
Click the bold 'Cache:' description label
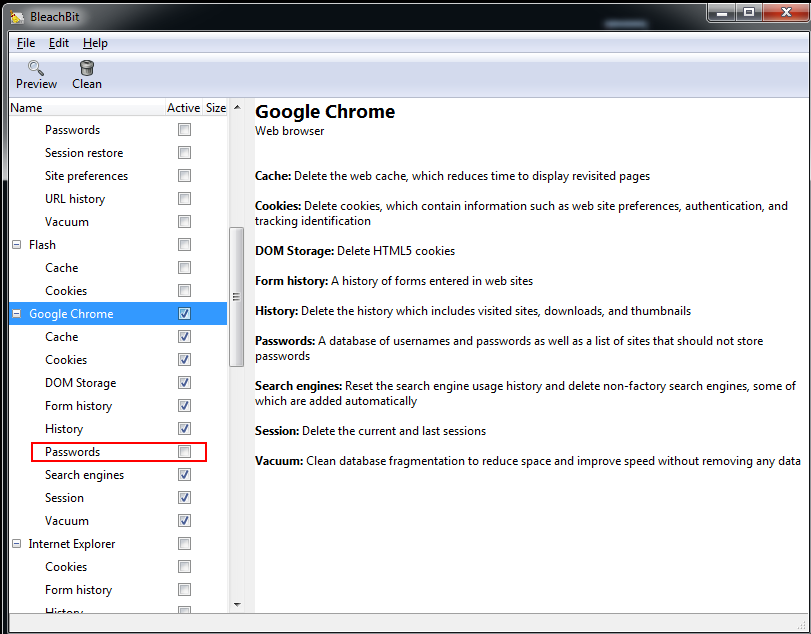[273, 176]
